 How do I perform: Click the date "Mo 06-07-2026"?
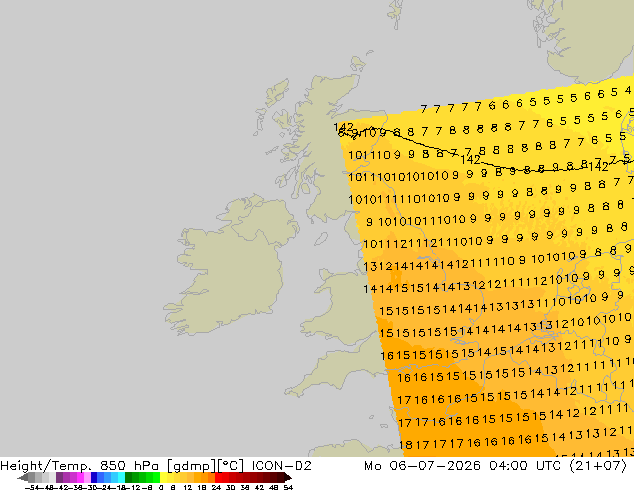coord(423,466)
